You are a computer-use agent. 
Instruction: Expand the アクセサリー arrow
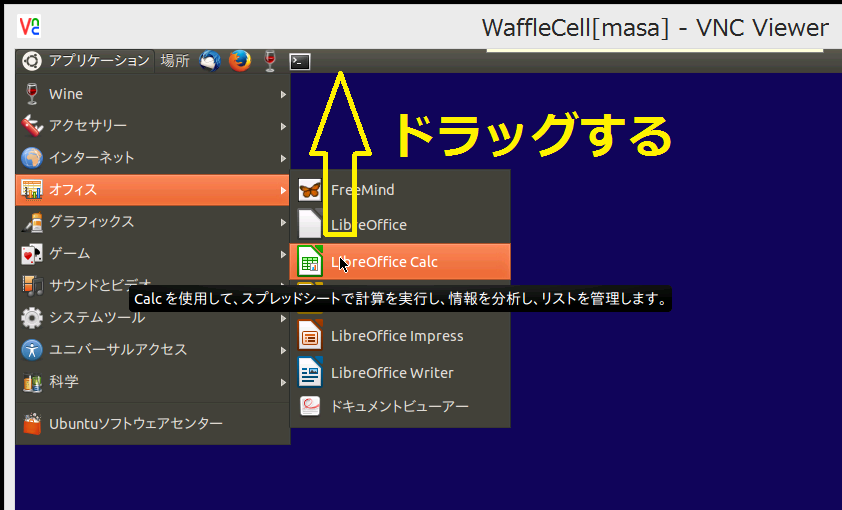[283, 127]
